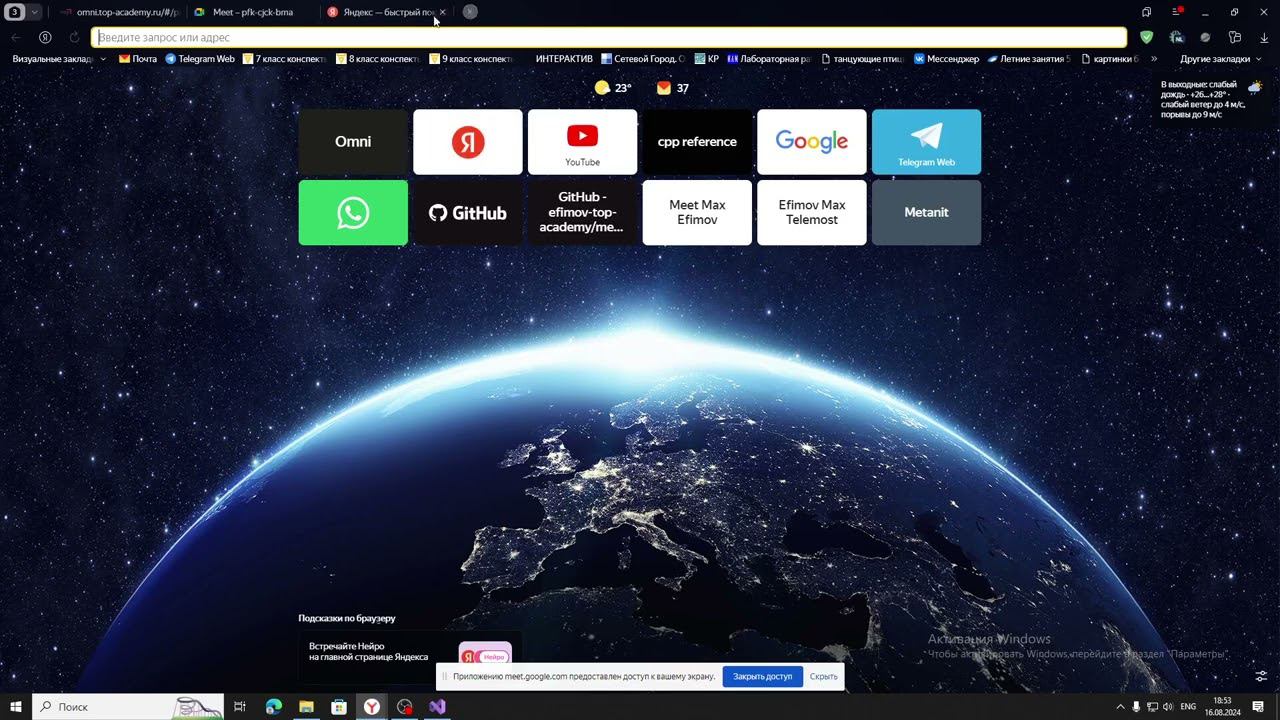Expand the tab list dropdown arrow
This screenshot has width=1280, height=720.
click(35, 12)
